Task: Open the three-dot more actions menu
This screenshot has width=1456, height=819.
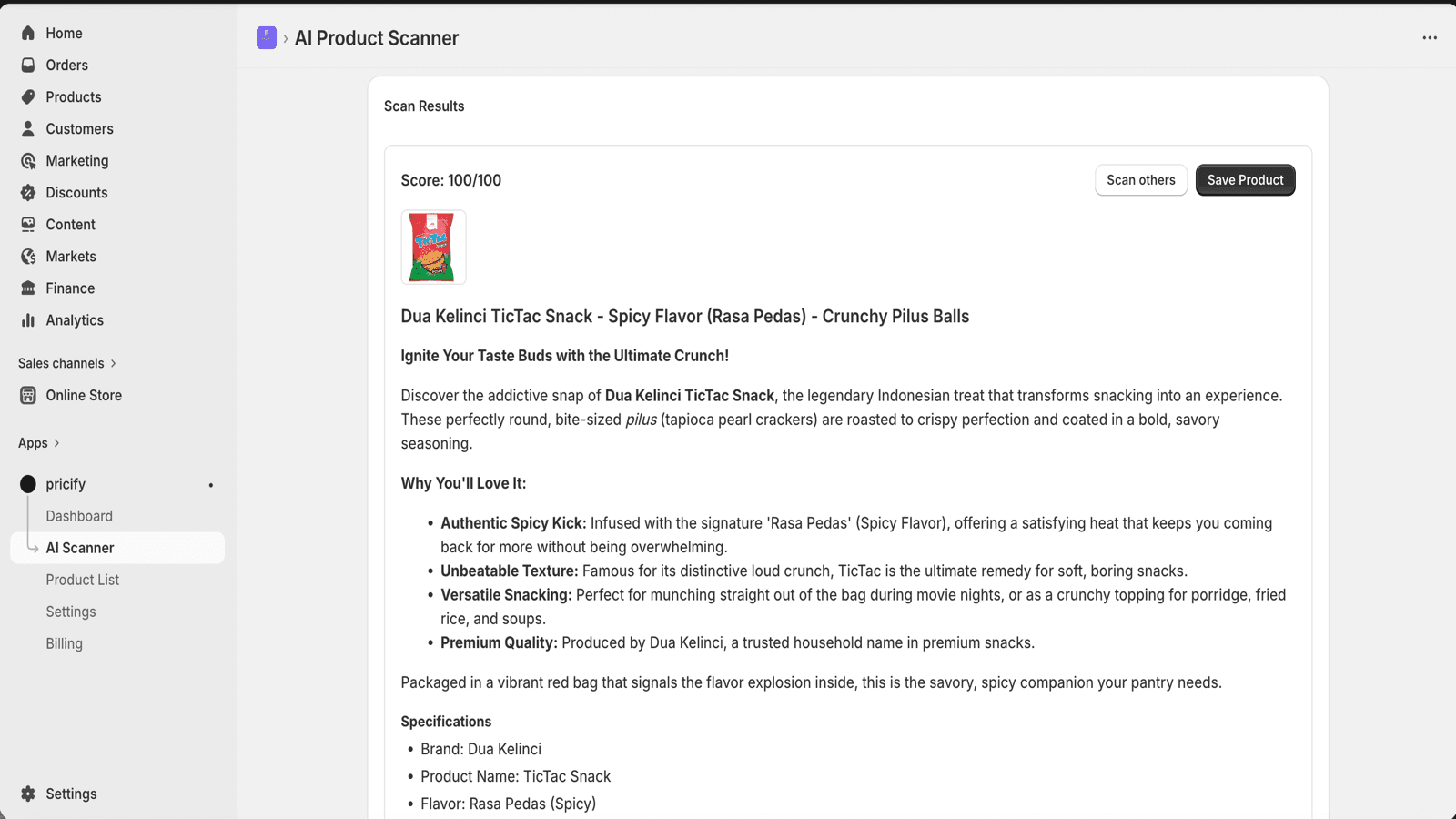Action: click(x=1430, y=37)
